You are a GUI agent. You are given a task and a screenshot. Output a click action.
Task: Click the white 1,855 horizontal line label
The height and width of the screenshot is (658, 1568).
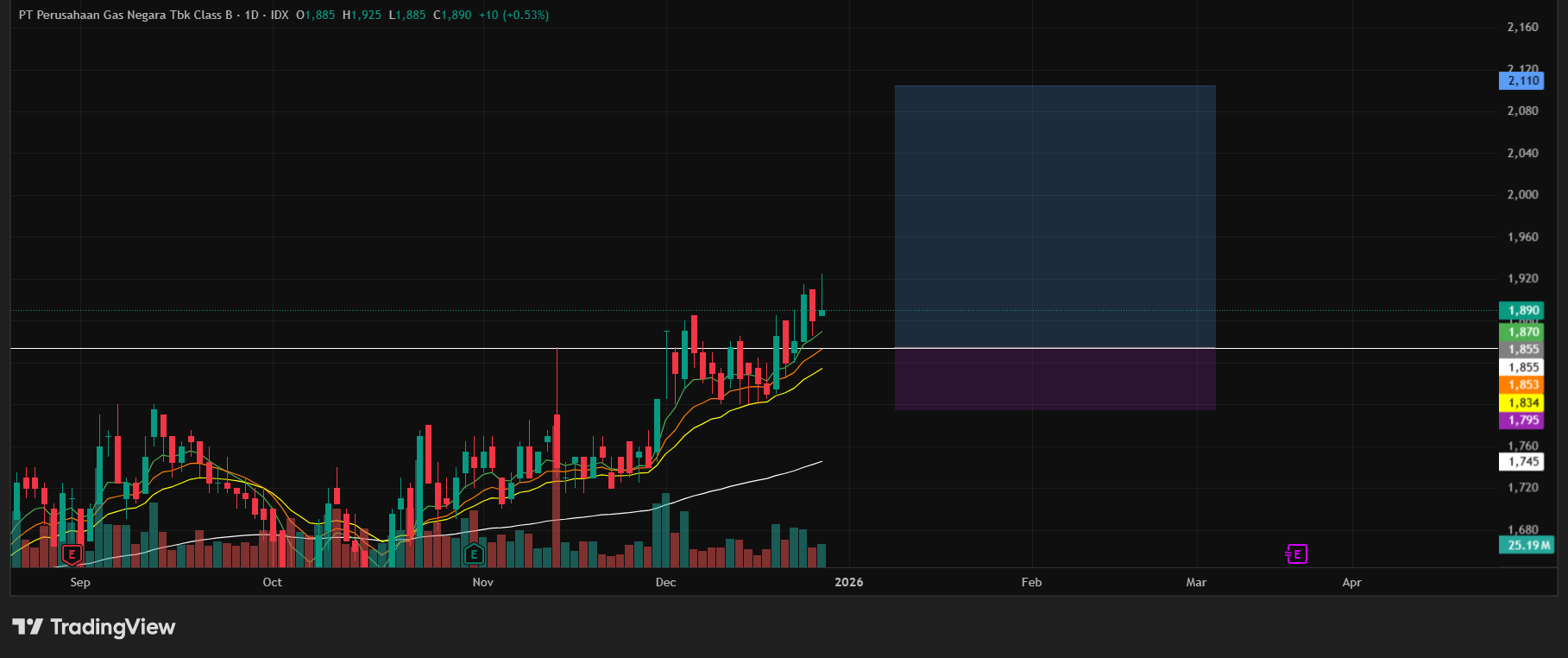coord(1521,367)
